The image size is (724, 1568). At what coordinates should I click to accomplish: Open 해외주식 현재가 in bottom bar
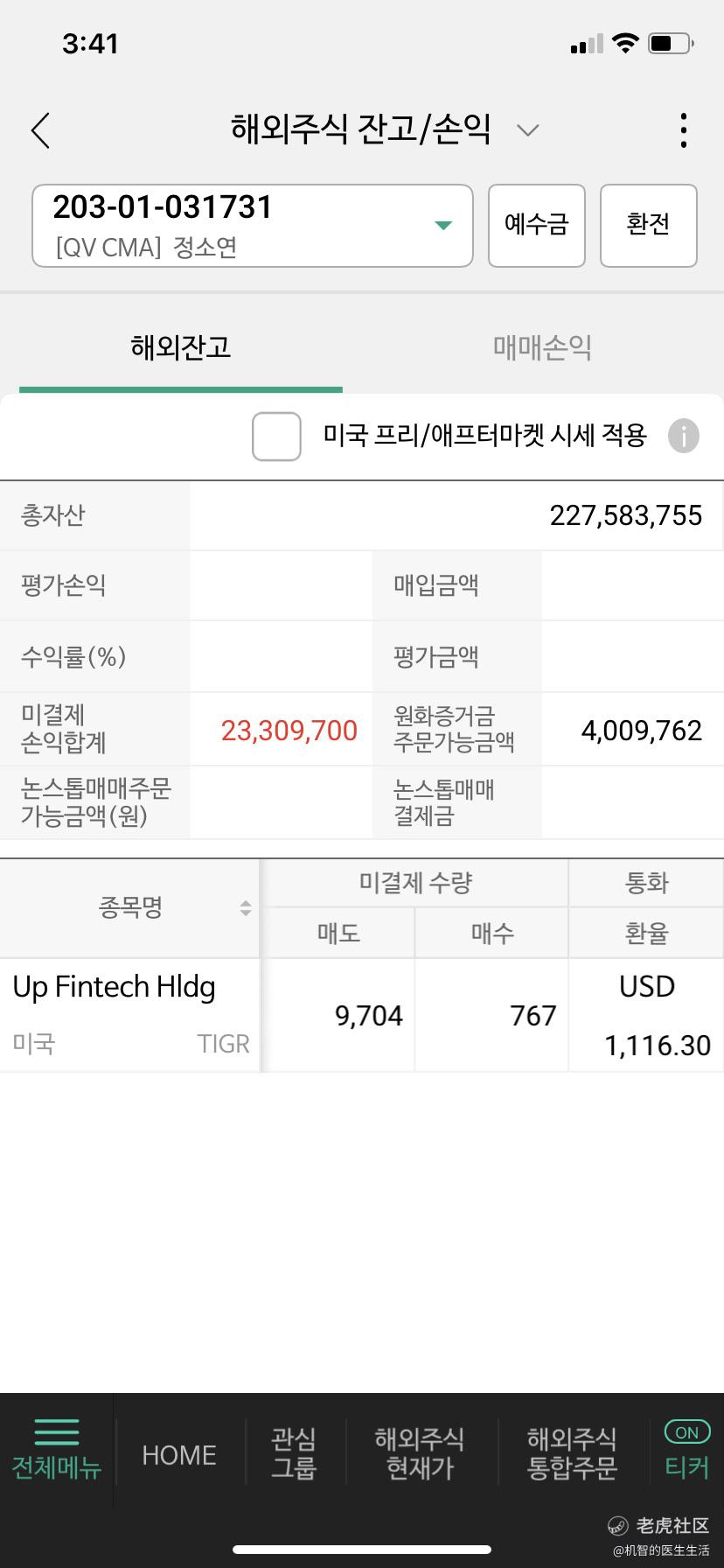click(420, 1453)
